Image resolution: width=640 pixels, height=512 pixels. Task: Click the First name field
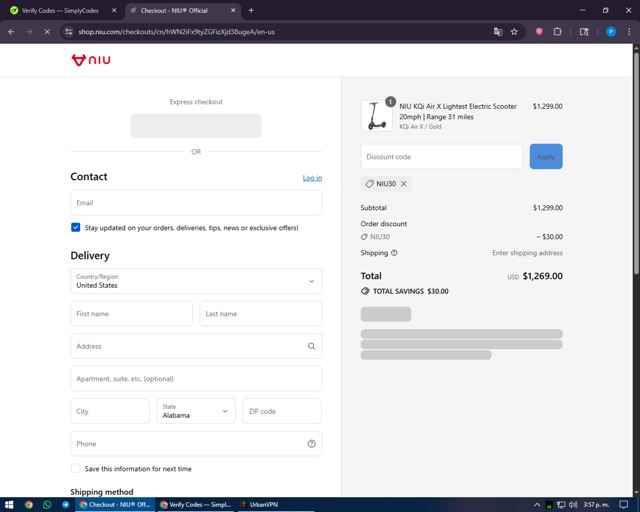(x=131, y=314)
